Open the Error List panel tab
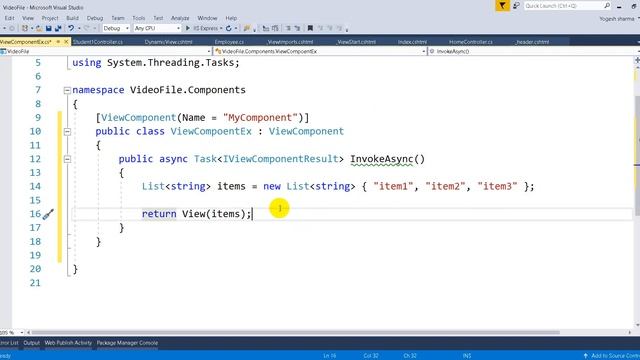 [9, 343]
